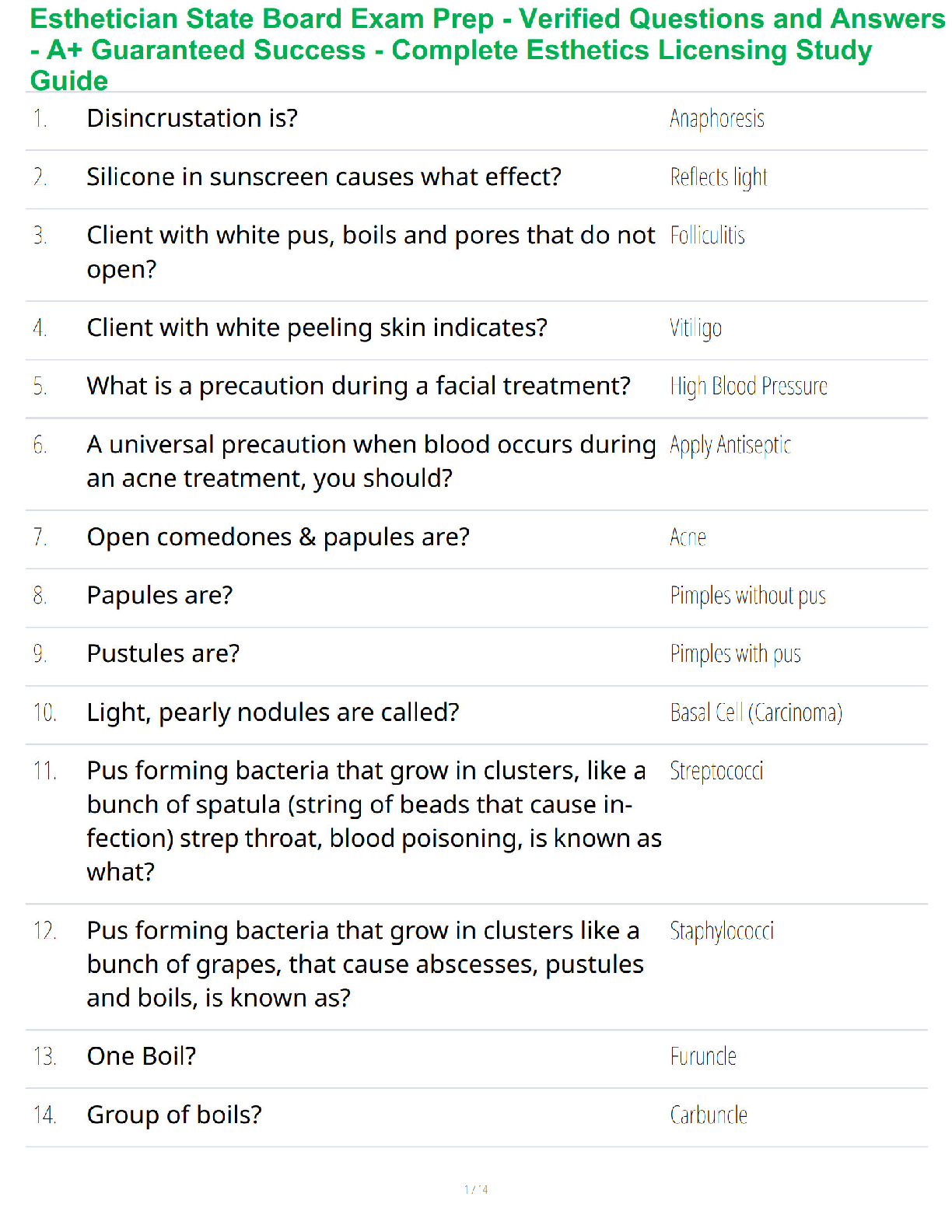Click the "High Blood Pressure" answer

749,387
